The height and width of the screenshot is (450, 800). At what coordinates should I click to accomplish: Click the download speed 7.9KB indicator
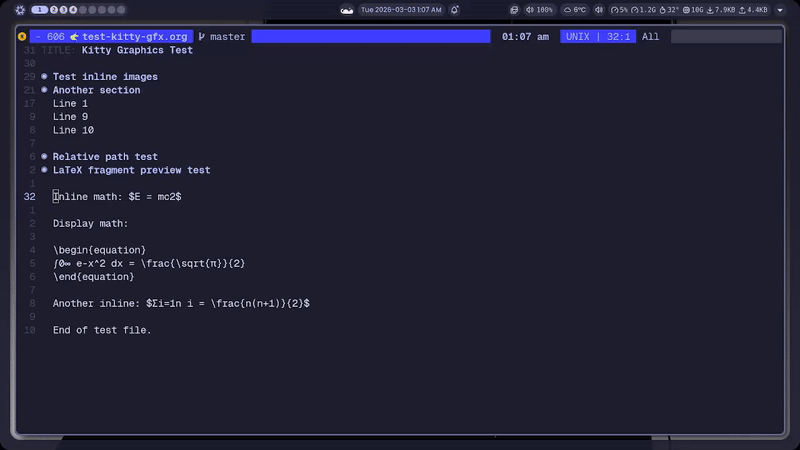721,10
